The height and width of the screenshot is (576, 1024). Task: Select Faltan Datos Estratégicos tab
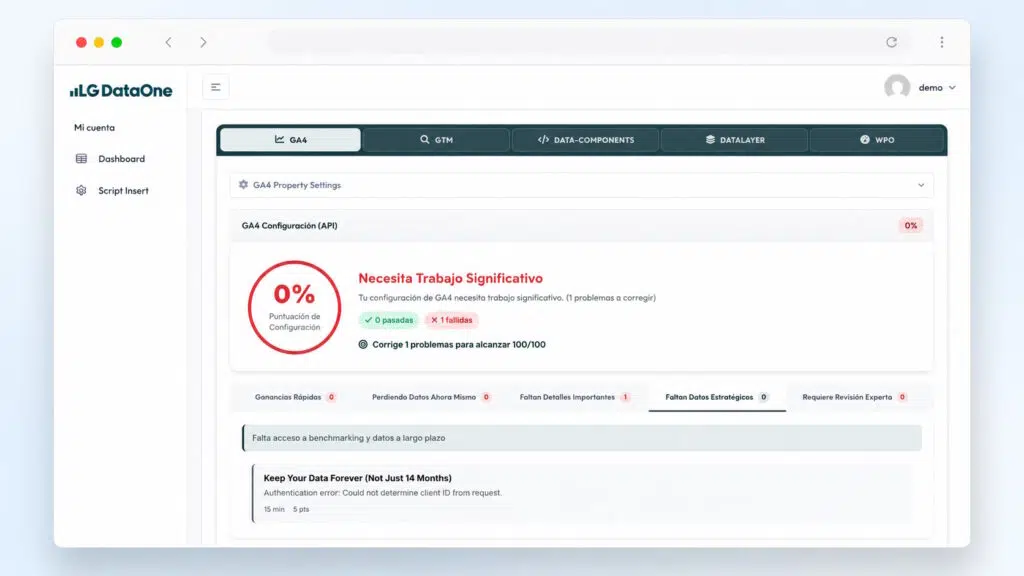click(x=717, y=397)
